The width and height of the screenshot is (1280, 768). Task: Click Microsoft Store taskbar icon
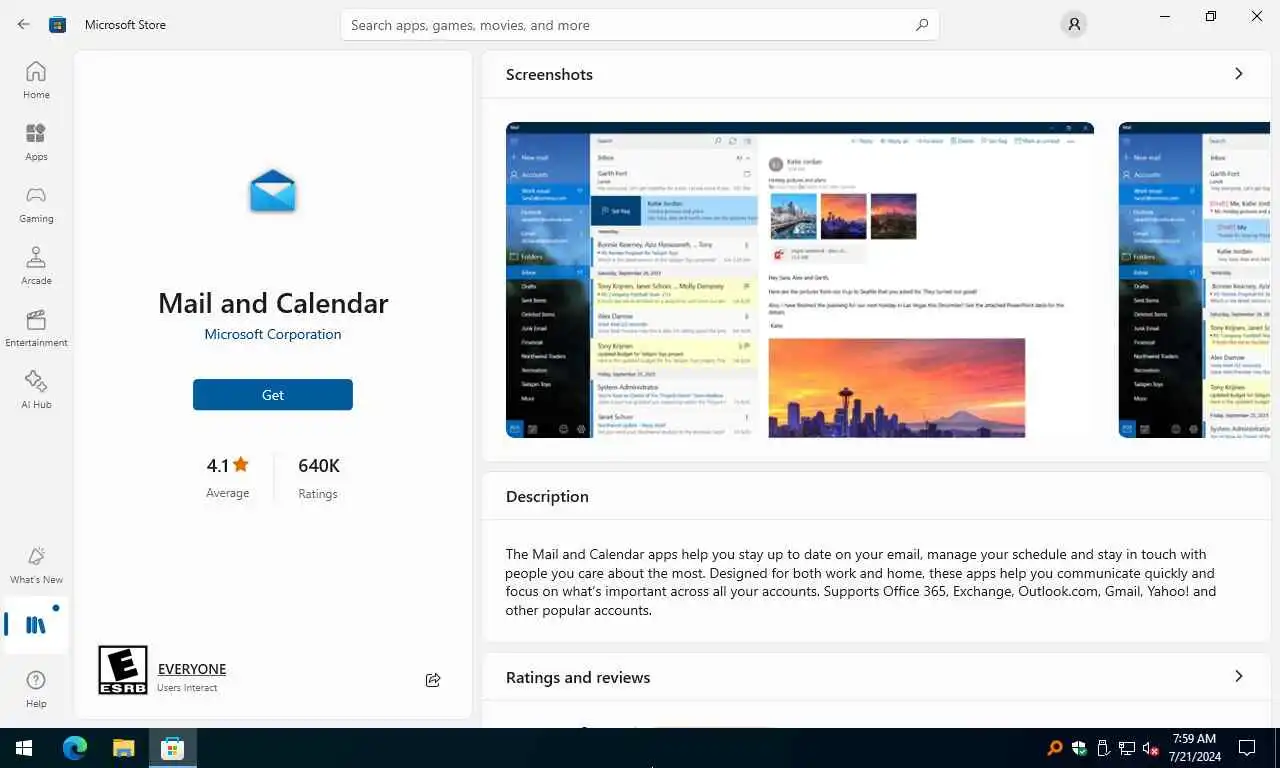pyautogui.click(x=172, y=748)
